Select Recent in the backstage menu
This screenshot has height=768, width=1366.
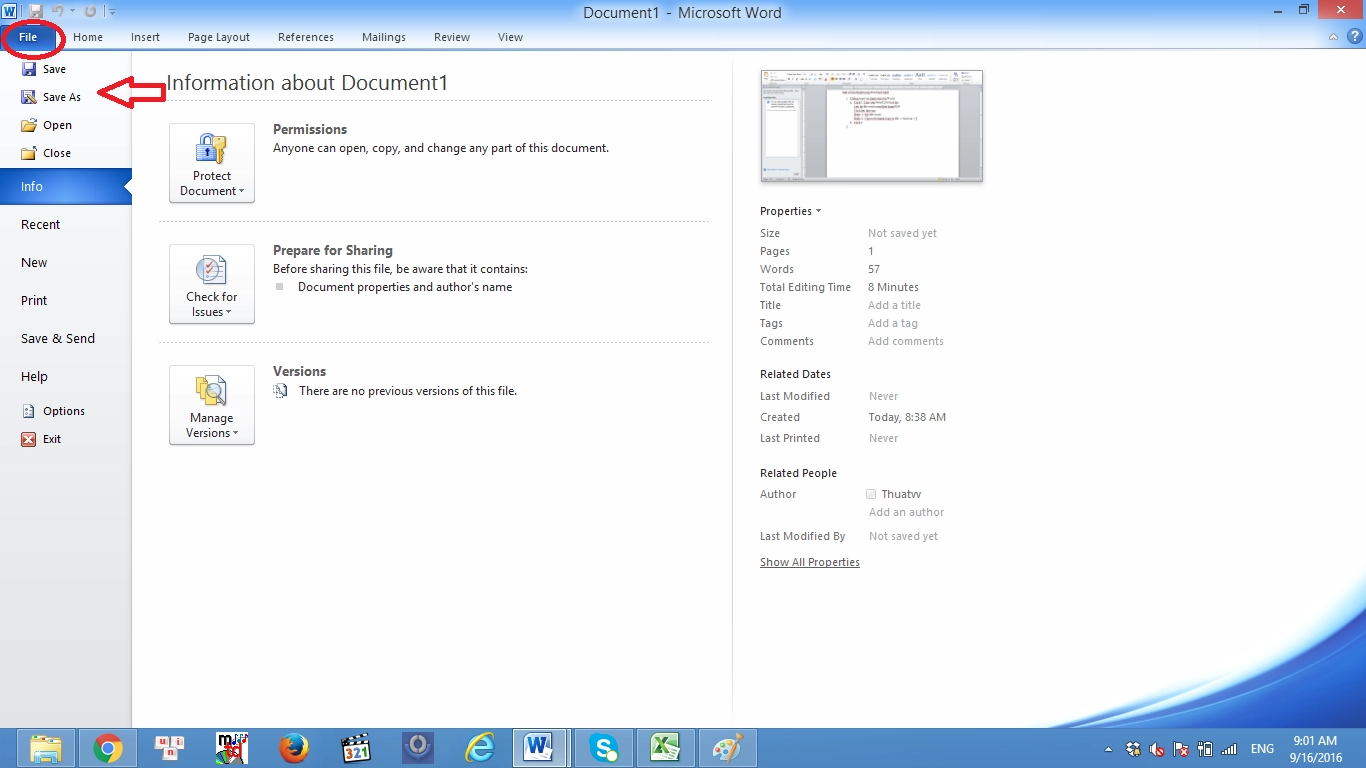(x=41, y=225)
